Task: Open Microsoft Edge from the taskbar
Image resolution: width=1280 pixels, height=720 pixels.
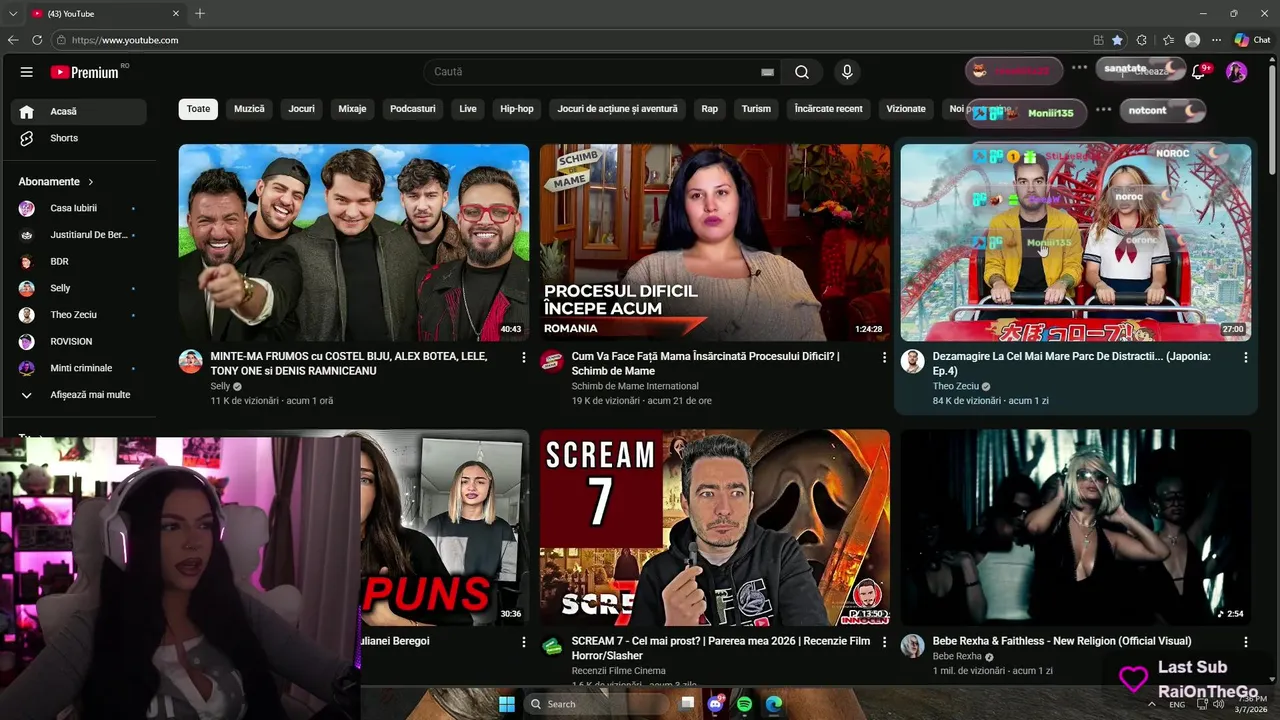Action: [774, 704]
